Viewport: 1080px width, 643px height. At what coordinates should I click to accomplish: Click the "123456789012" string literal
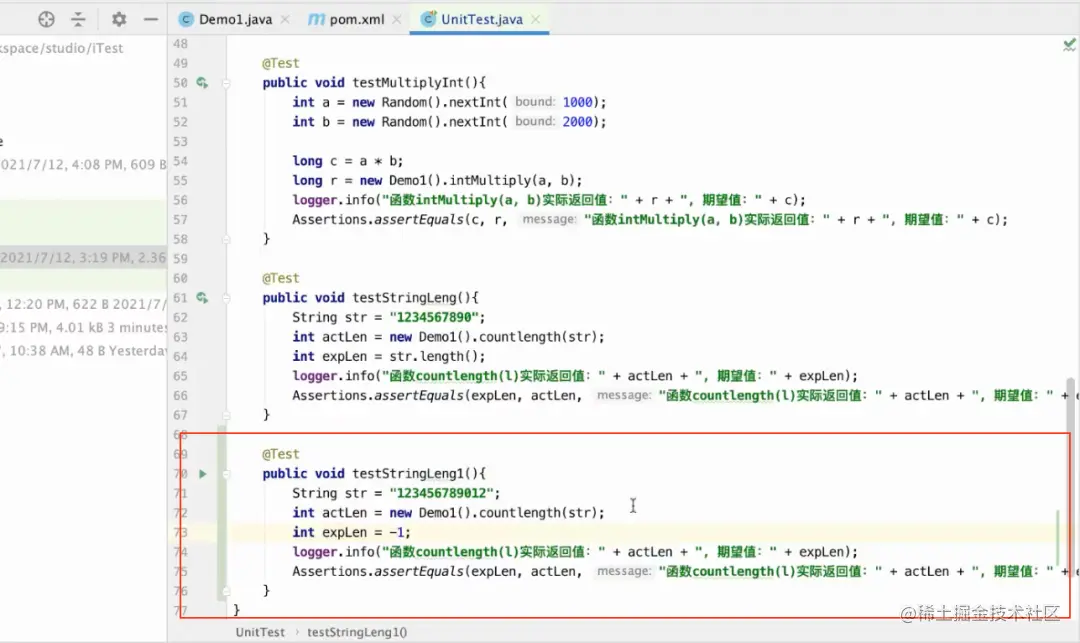click(442, 493)
